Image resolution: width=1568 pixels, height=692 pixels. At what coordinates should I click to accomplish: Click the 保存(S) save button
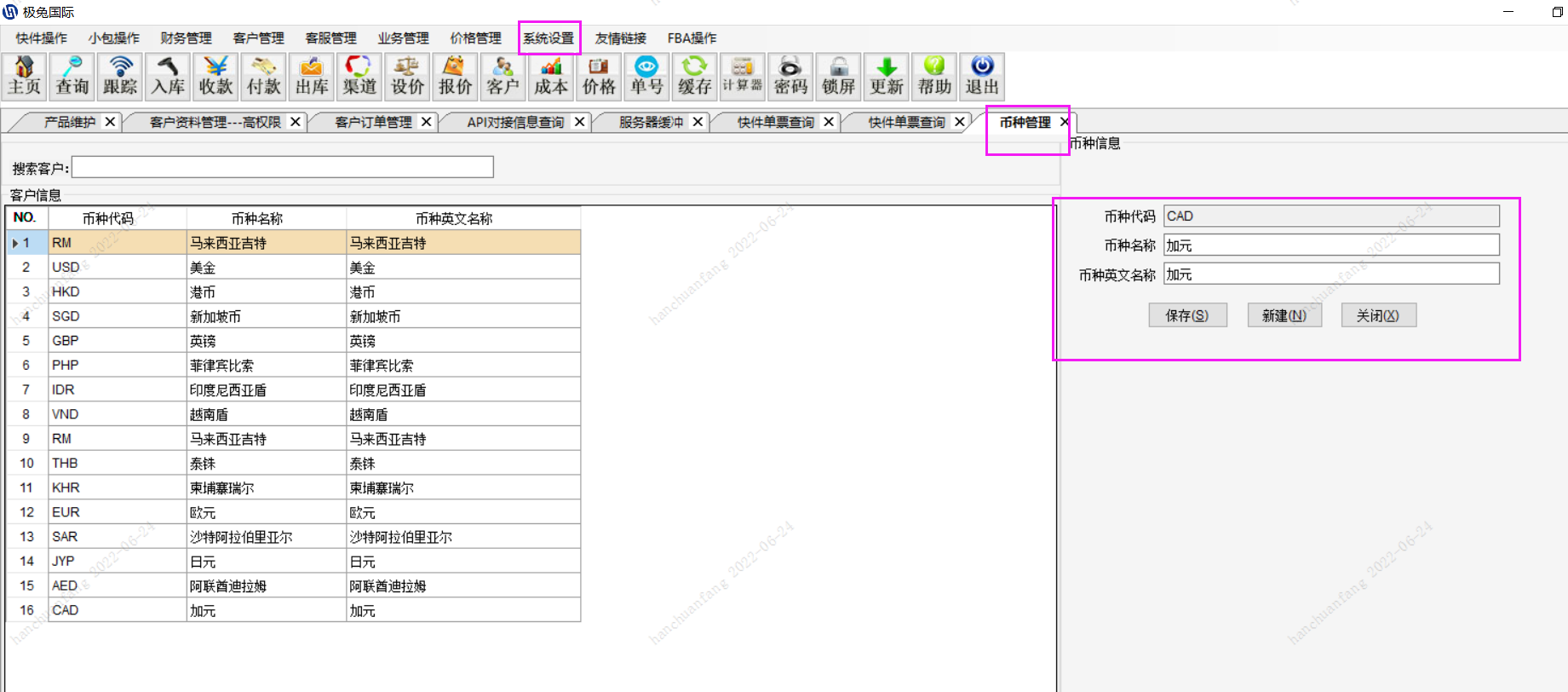(x=1187, y=315)
